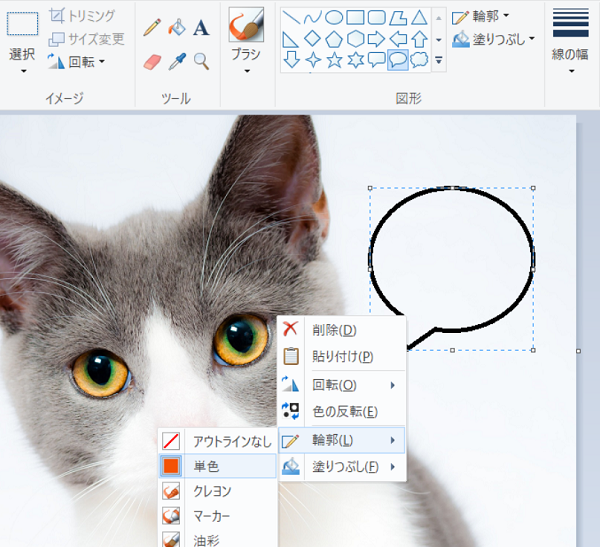This screenshot has width=600, height=547.
Task: Choose the rectangle shape
Action: tap(355, 18)
